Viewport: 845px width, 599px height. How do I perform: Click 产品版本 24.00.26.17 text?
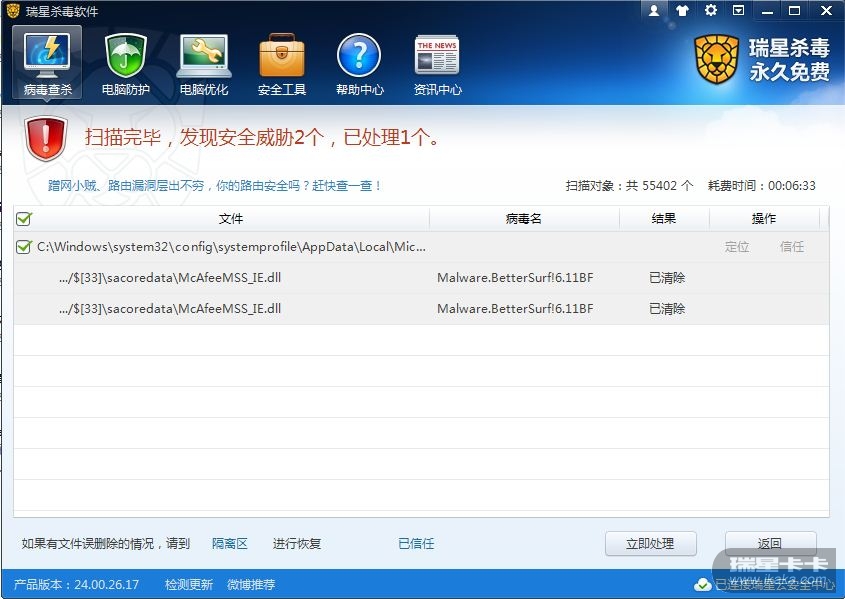pyautogui.click(x=76, y=584)
